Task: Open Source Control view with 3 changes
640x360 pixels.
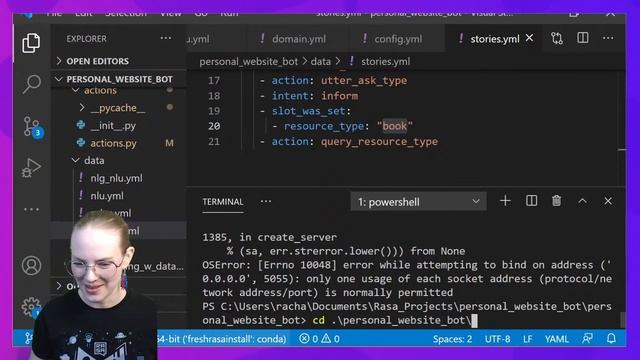Action: pos(32,127)
